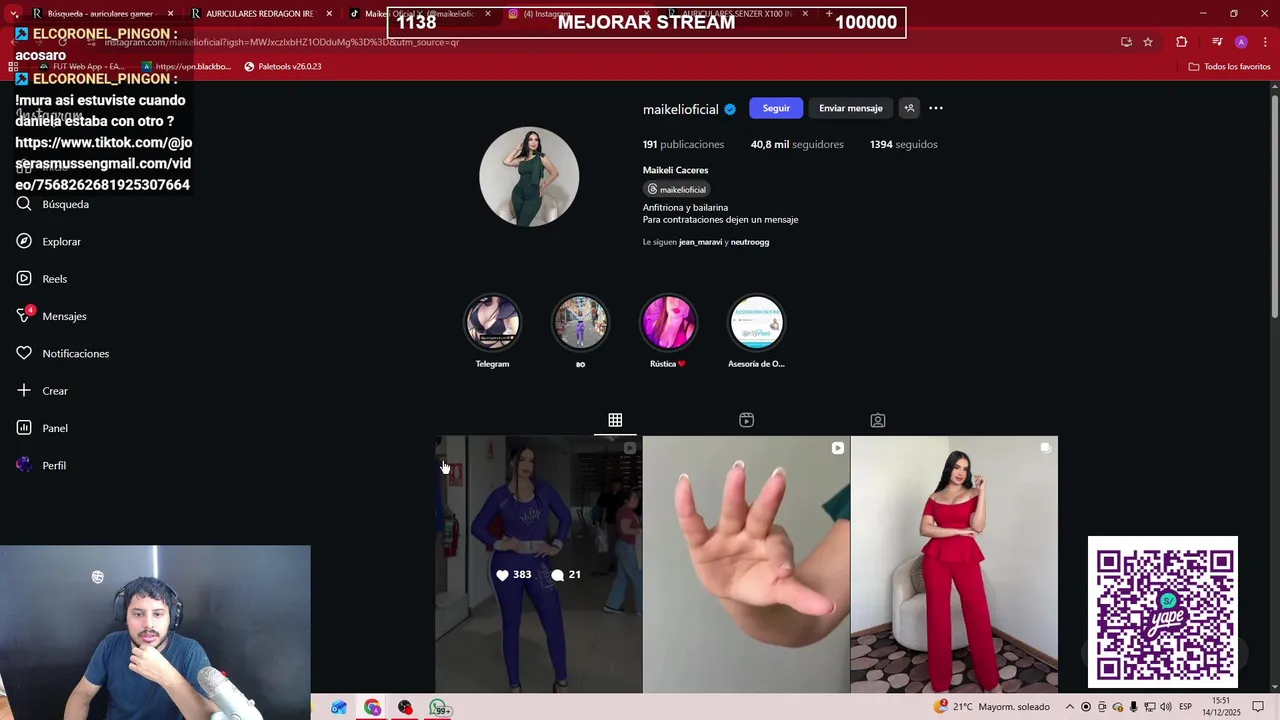This screenshot has width=1280, height=720.
Task: Open ESP language selector
Action: (1185, 707)
